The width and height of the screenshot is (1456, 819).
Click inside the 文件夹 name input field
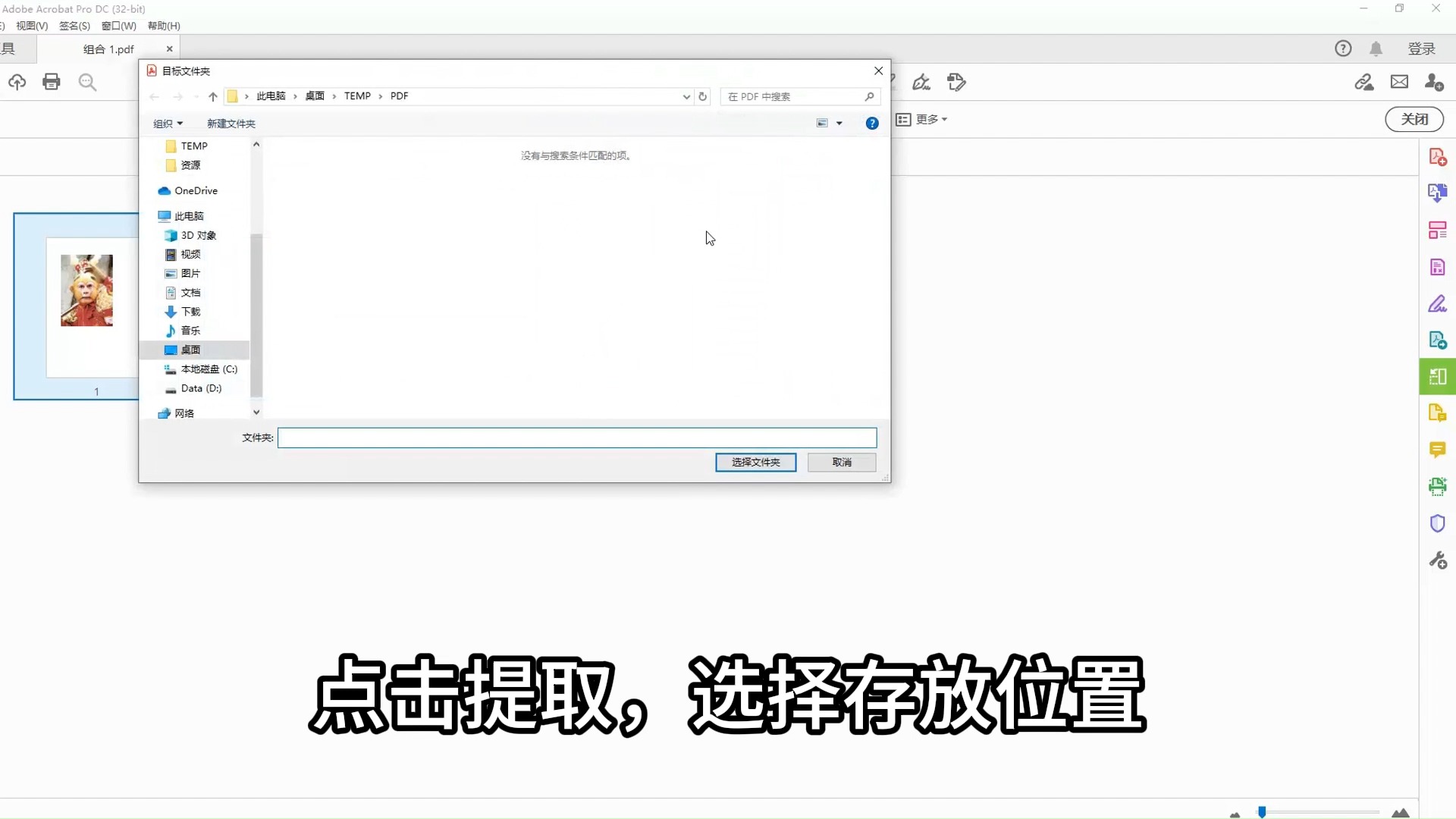(x=576, y=438)
